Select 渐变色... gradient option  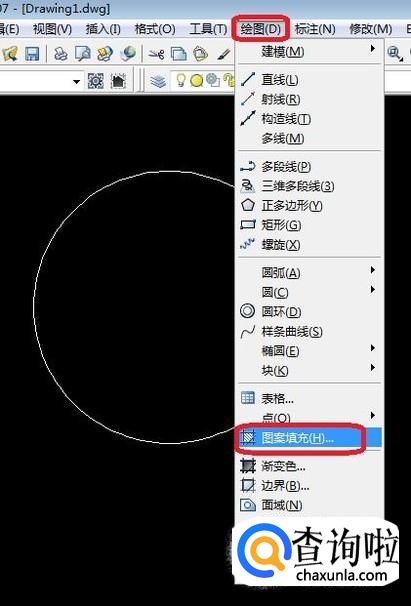[309, 466]
